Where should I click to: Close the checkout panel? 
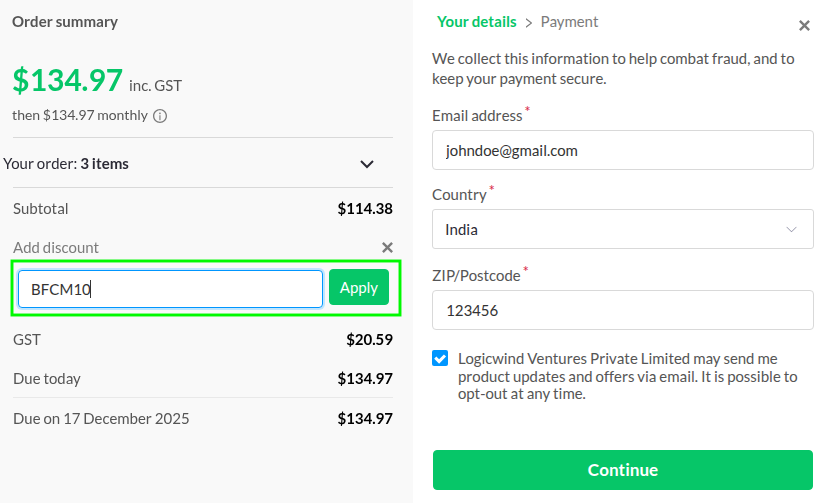tap(804, 26)
